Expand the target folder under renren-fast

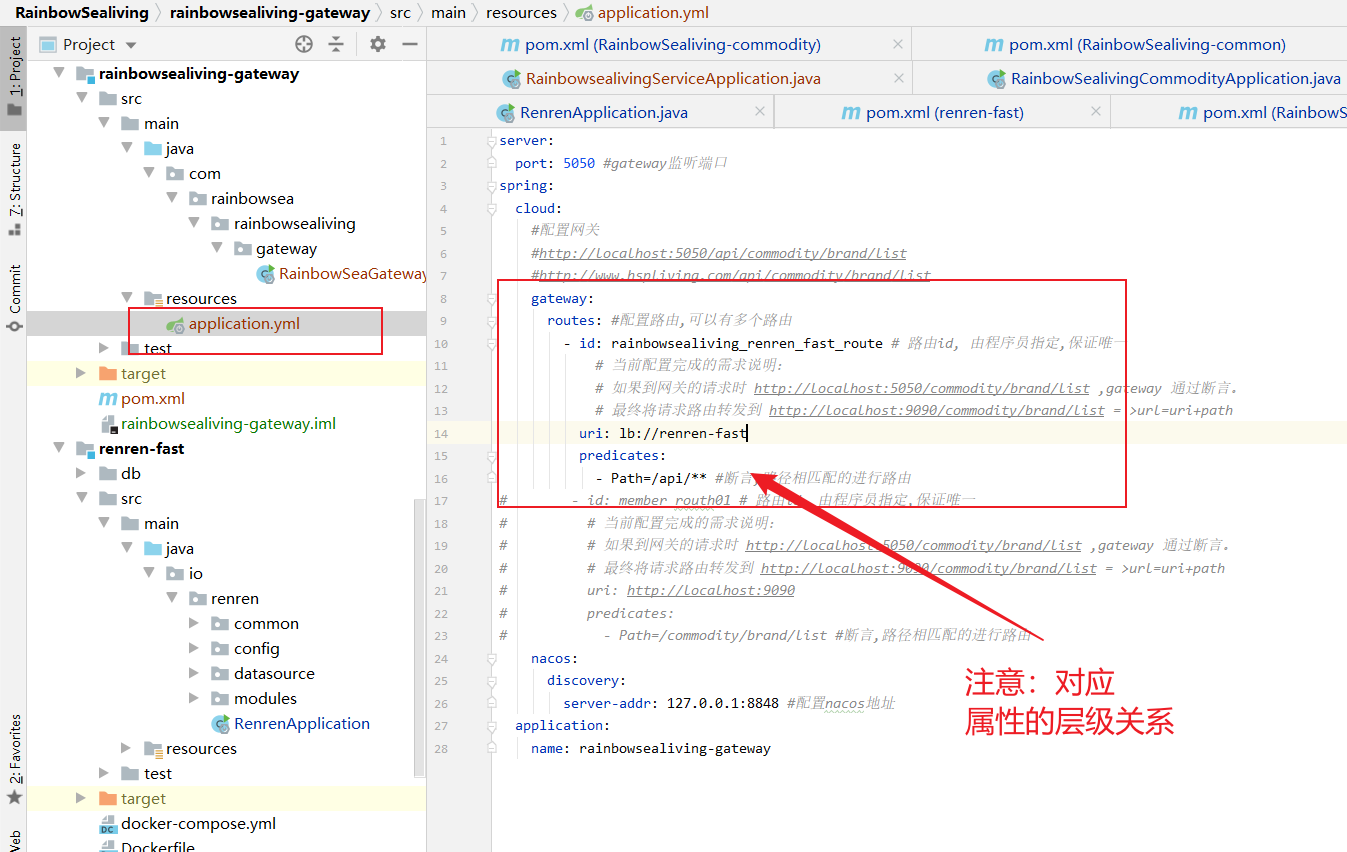click(x=83, y=798)
